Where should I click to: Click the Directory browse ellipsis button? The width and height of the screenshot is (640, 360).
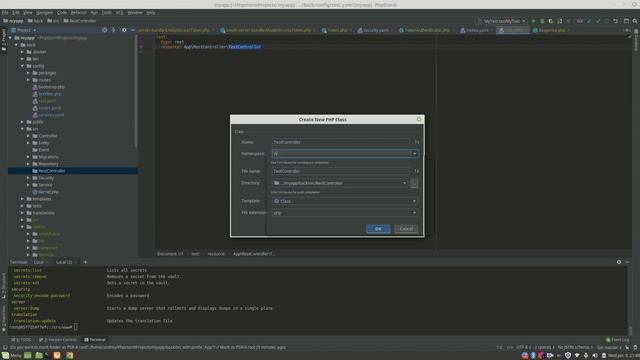[x=414, y=183]
